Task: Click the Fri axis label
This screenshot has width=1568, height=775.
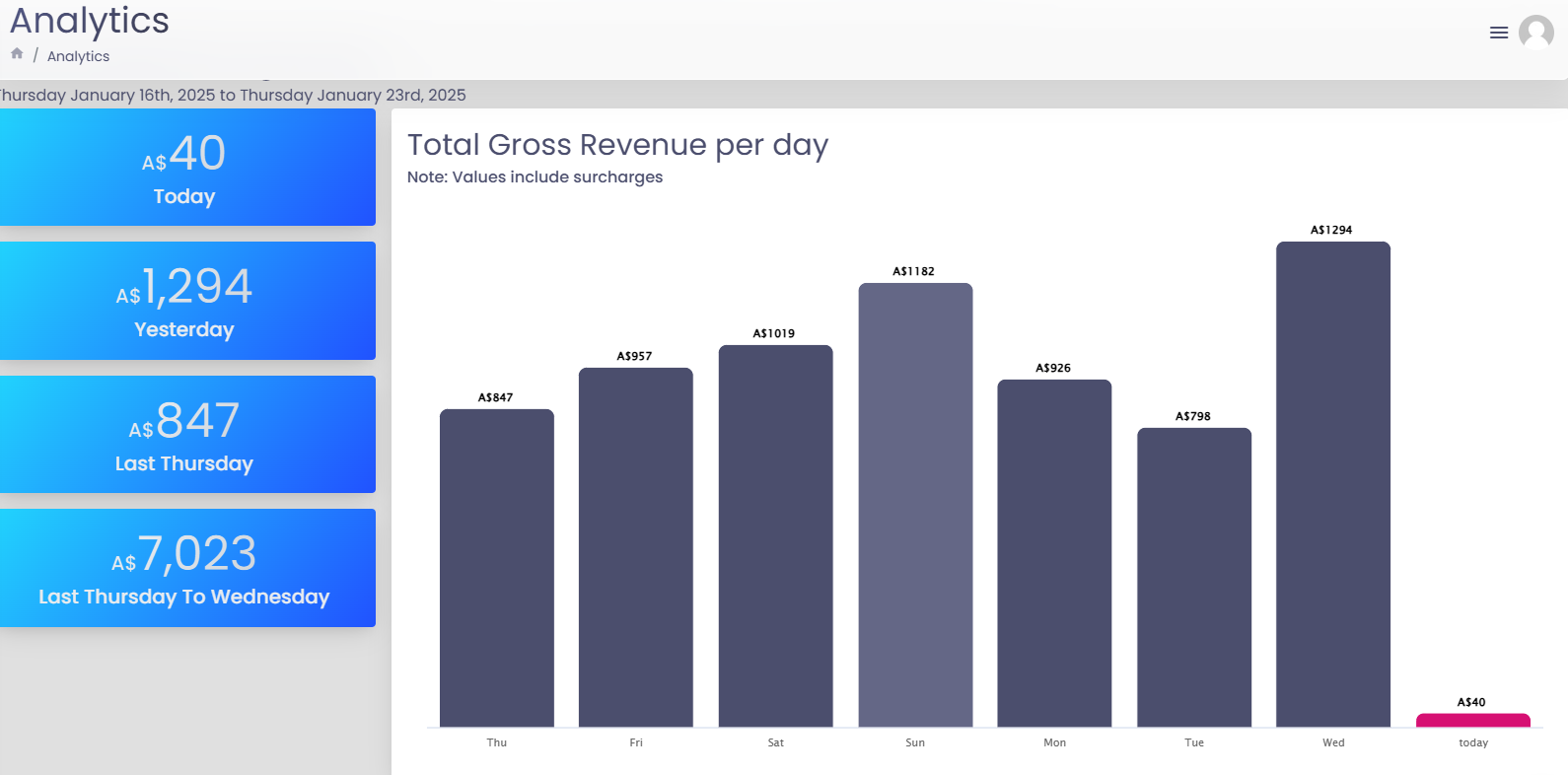Action: pos(636,742)
